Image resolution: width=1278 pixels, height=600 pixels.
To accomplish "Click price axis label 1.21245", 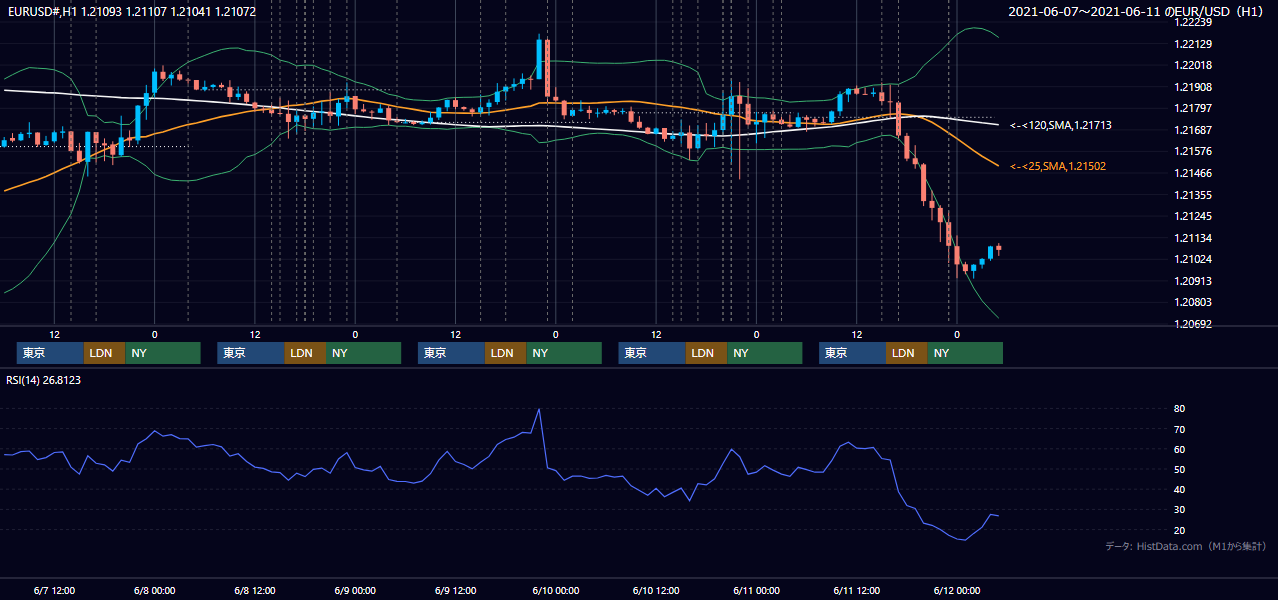I will [x=1193, y=216].
